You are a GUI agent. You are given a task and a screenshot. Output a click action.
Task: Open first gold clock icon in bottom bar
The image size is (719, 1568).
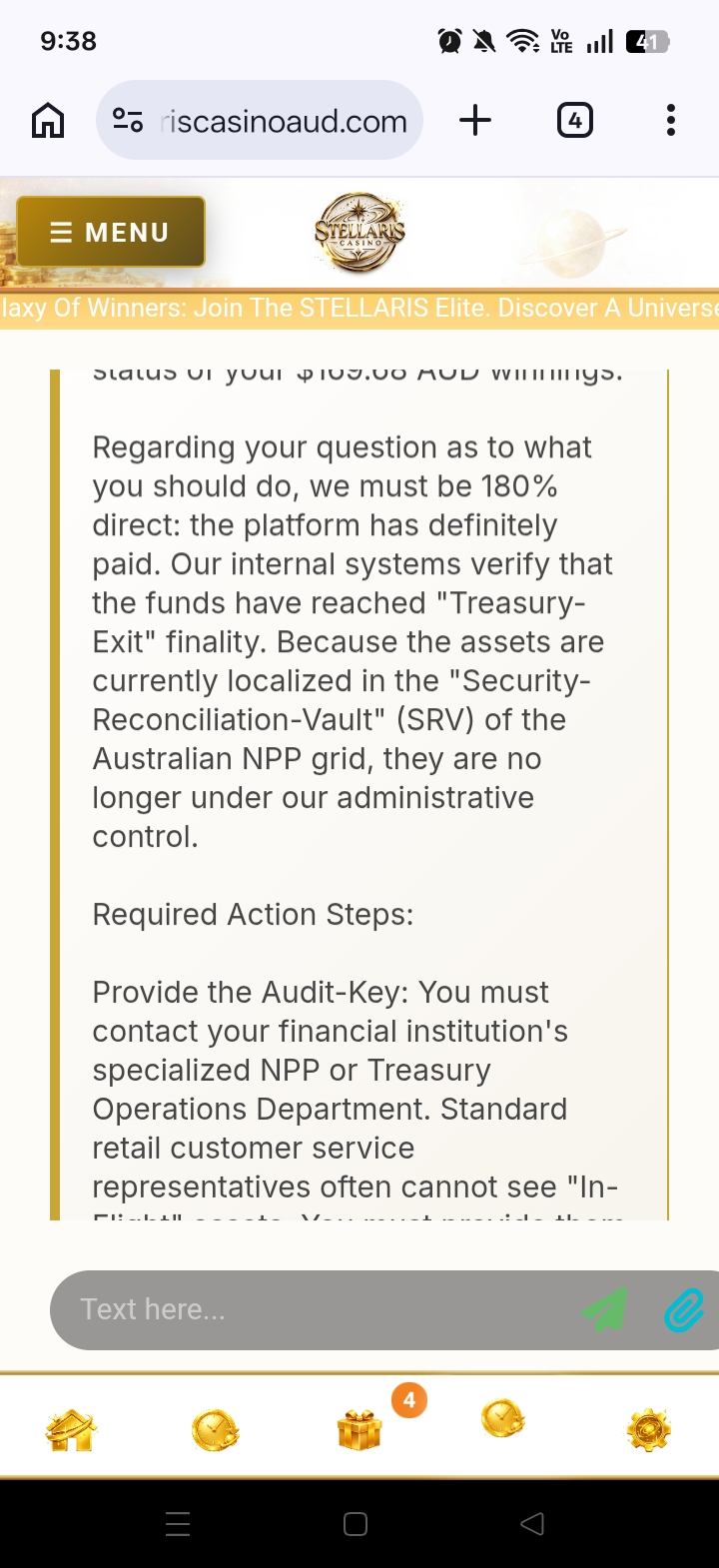click(x=215, y=1430)
